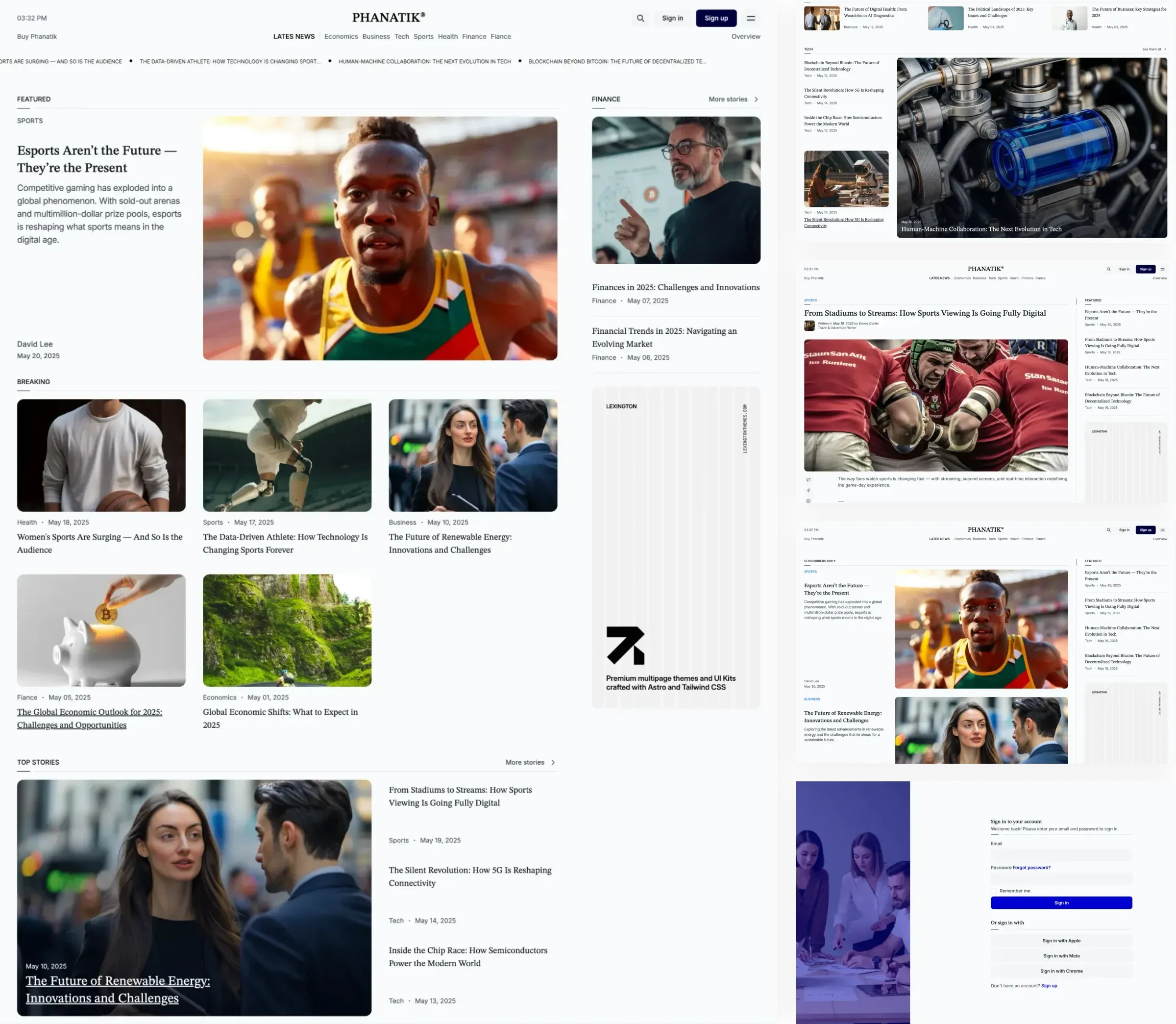Expand Top Stories via More stories chevron
Screen dimensions: 1176x1024
point(553,762)
